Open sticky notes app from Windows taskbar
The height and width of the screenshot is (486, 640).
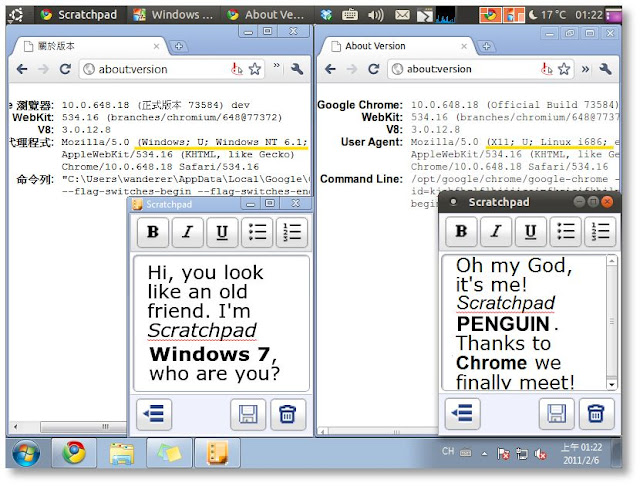point(169,453)
